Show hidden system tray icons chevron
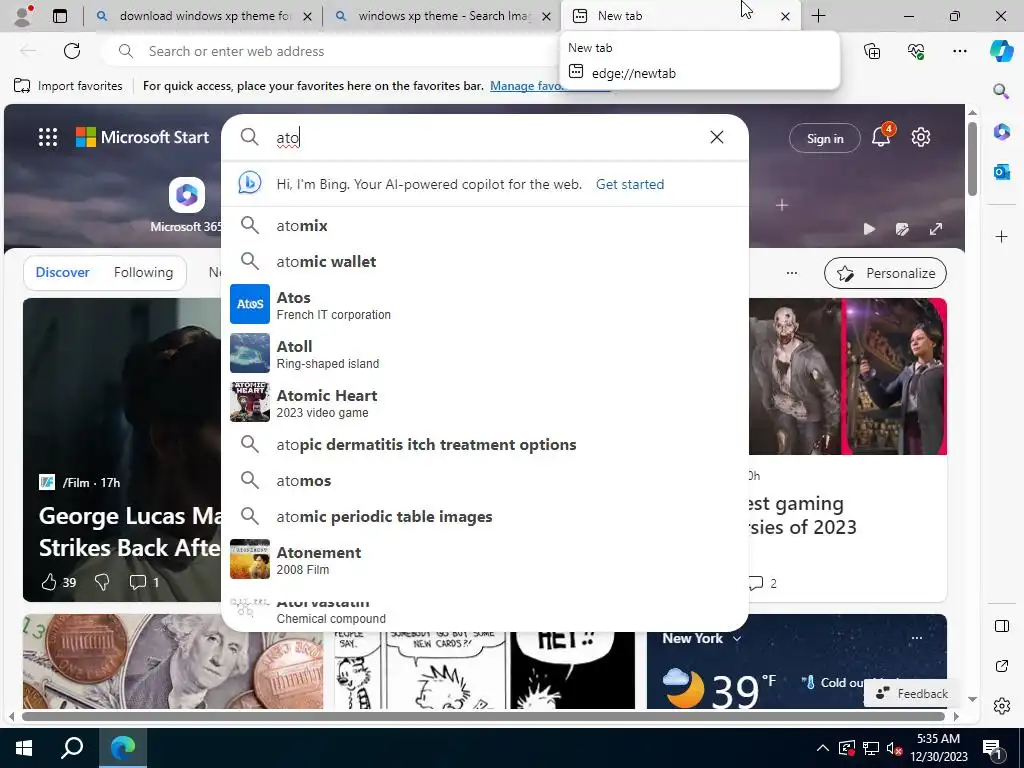 (823, 748)
